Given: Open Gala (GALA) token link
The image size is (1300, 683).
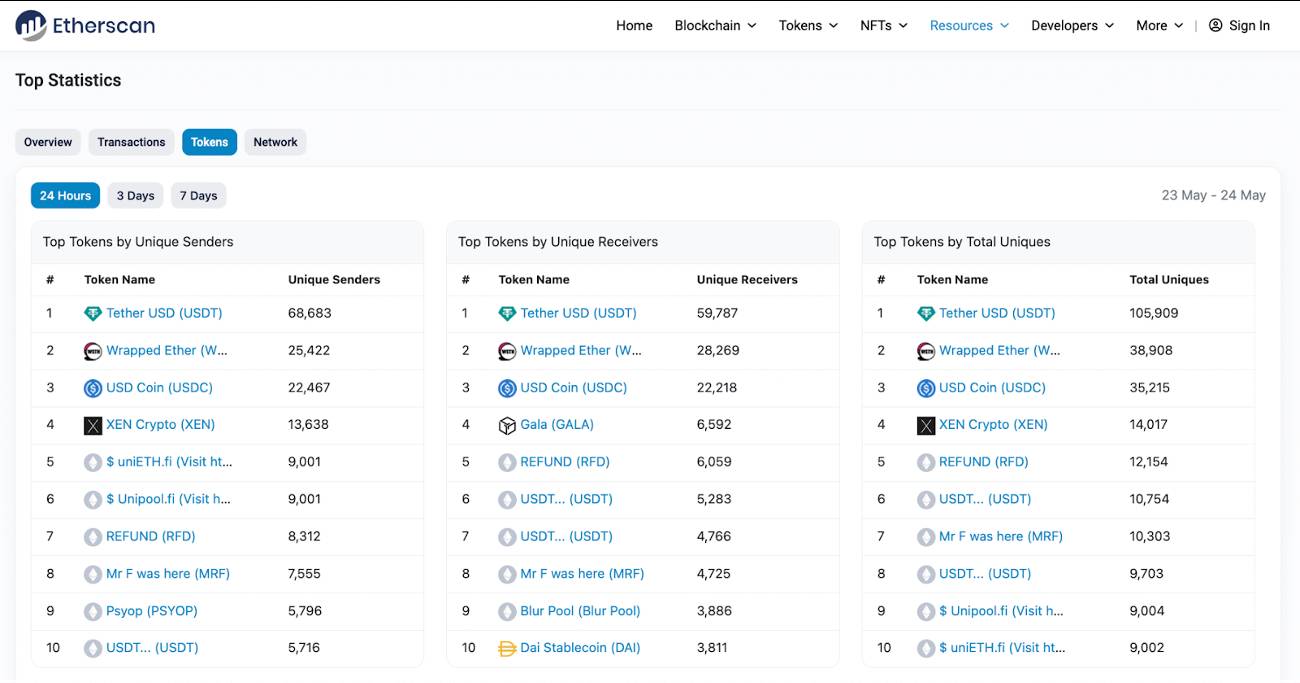Looking at the screenshot, I should tap(557, 425).
